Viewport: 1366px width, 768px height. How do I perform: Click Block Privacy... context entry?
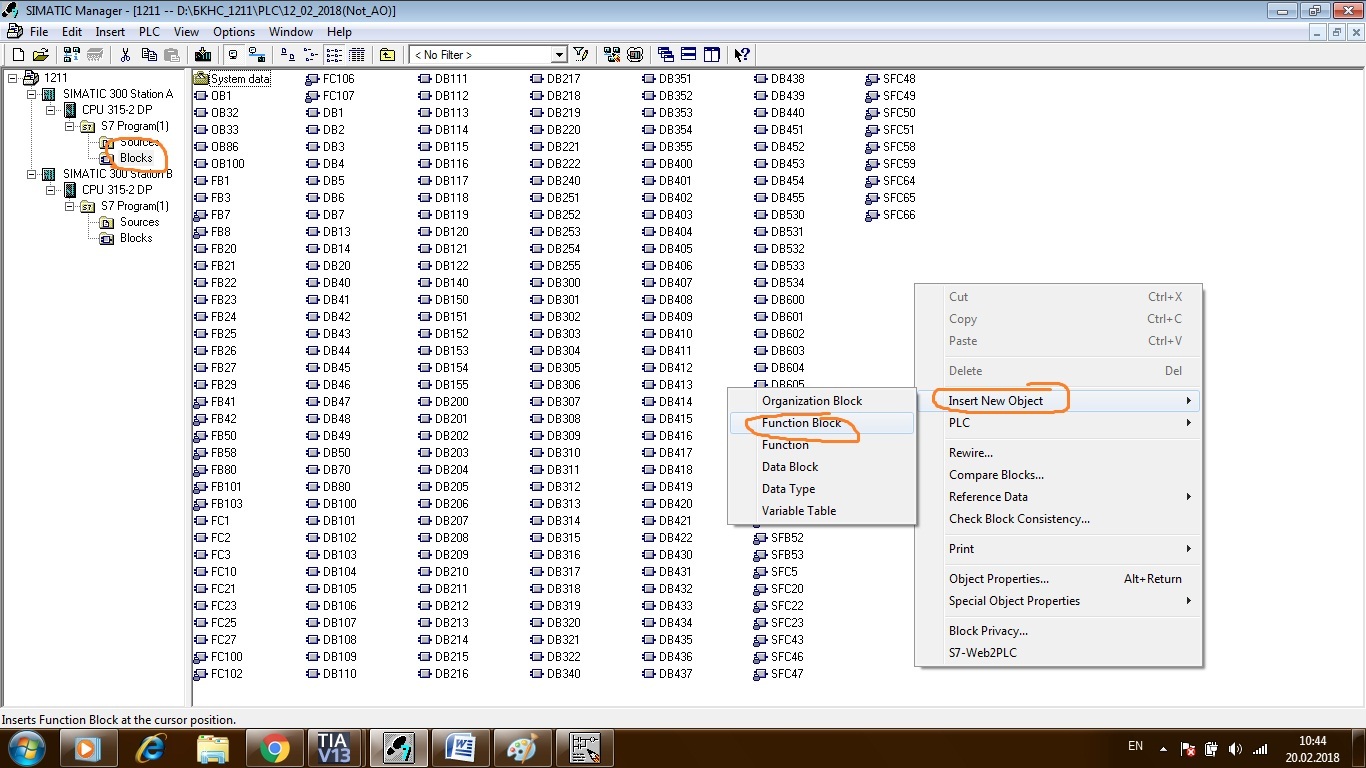click(1059, 631)
